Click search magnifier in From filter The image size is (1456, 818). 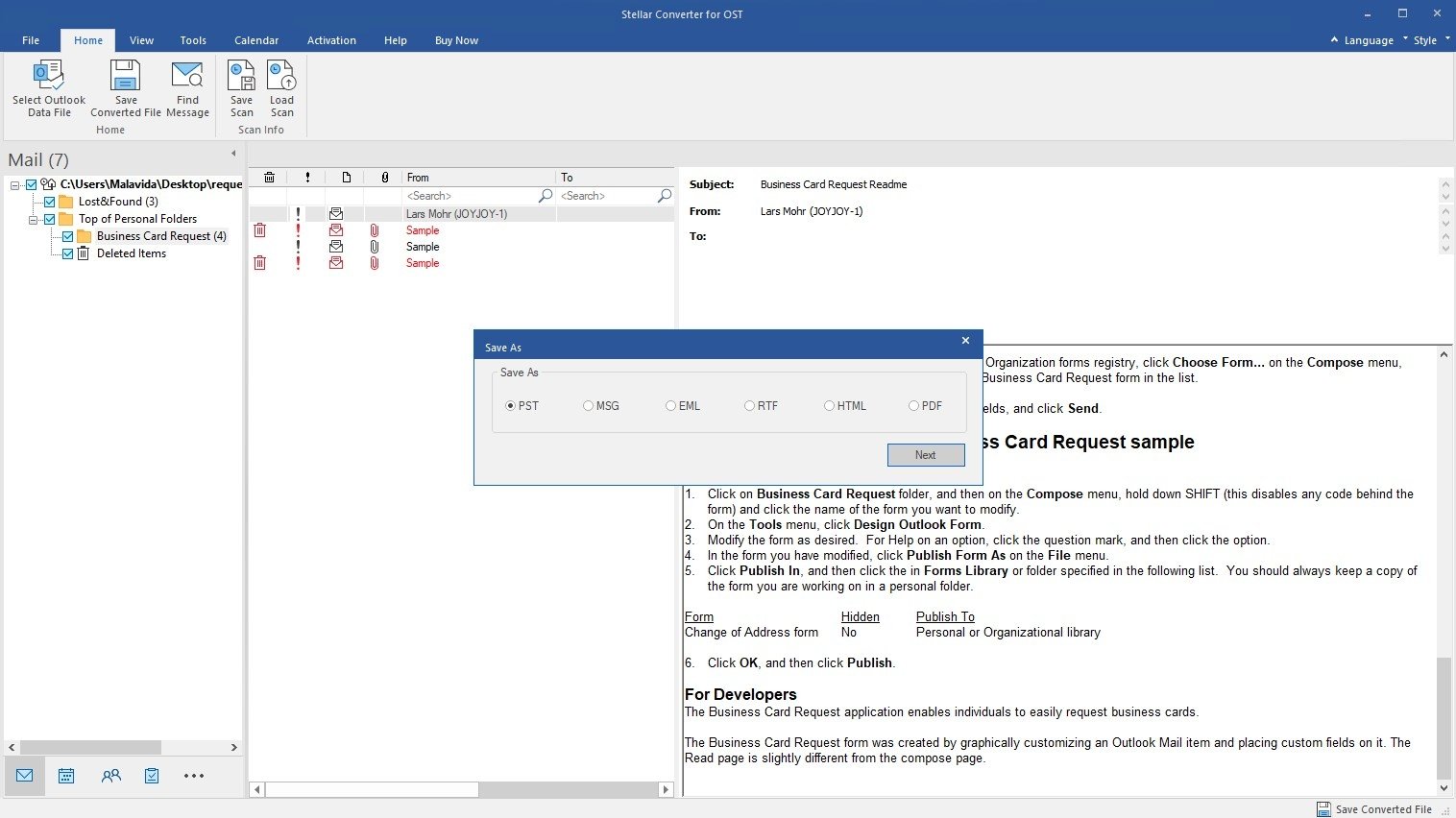click(546, 196)
